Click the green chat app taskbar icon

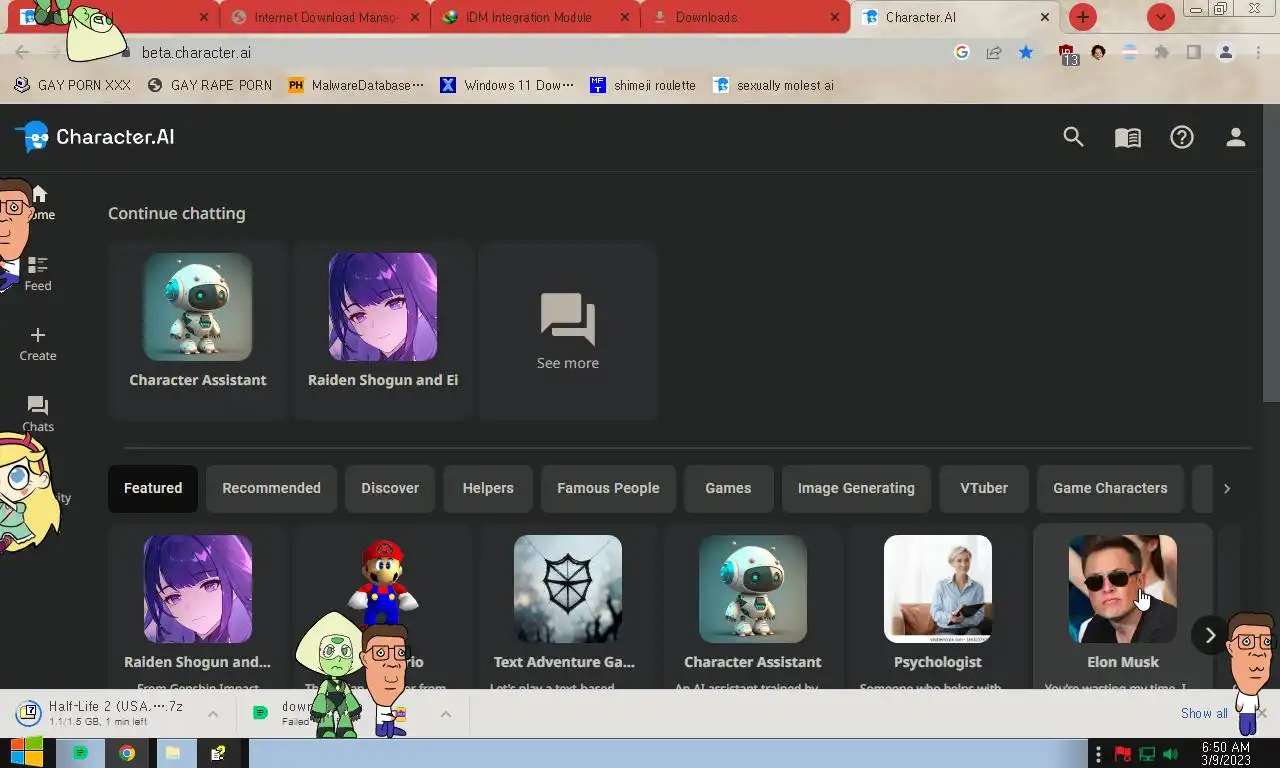pos(80,753)
